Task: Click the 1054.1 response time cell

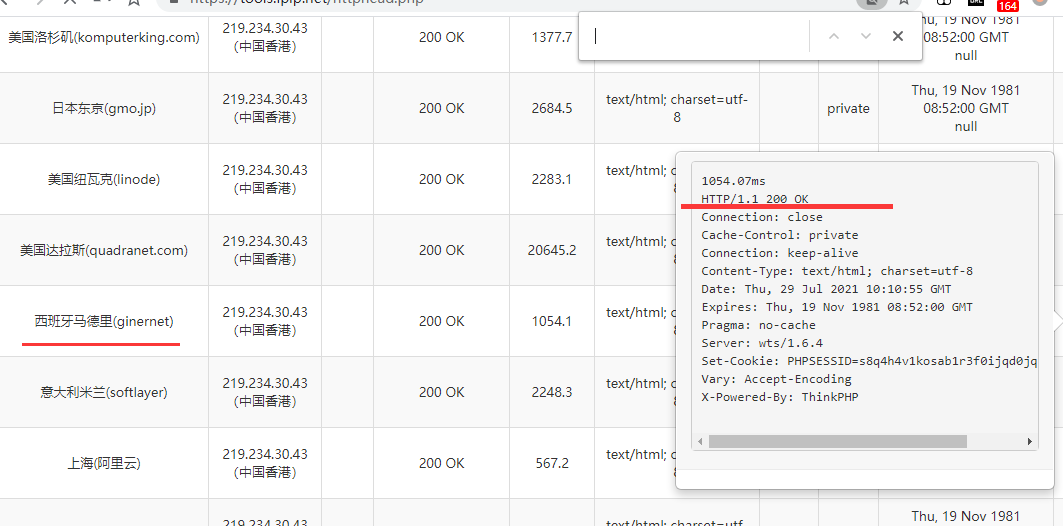Action: (552, 322)
